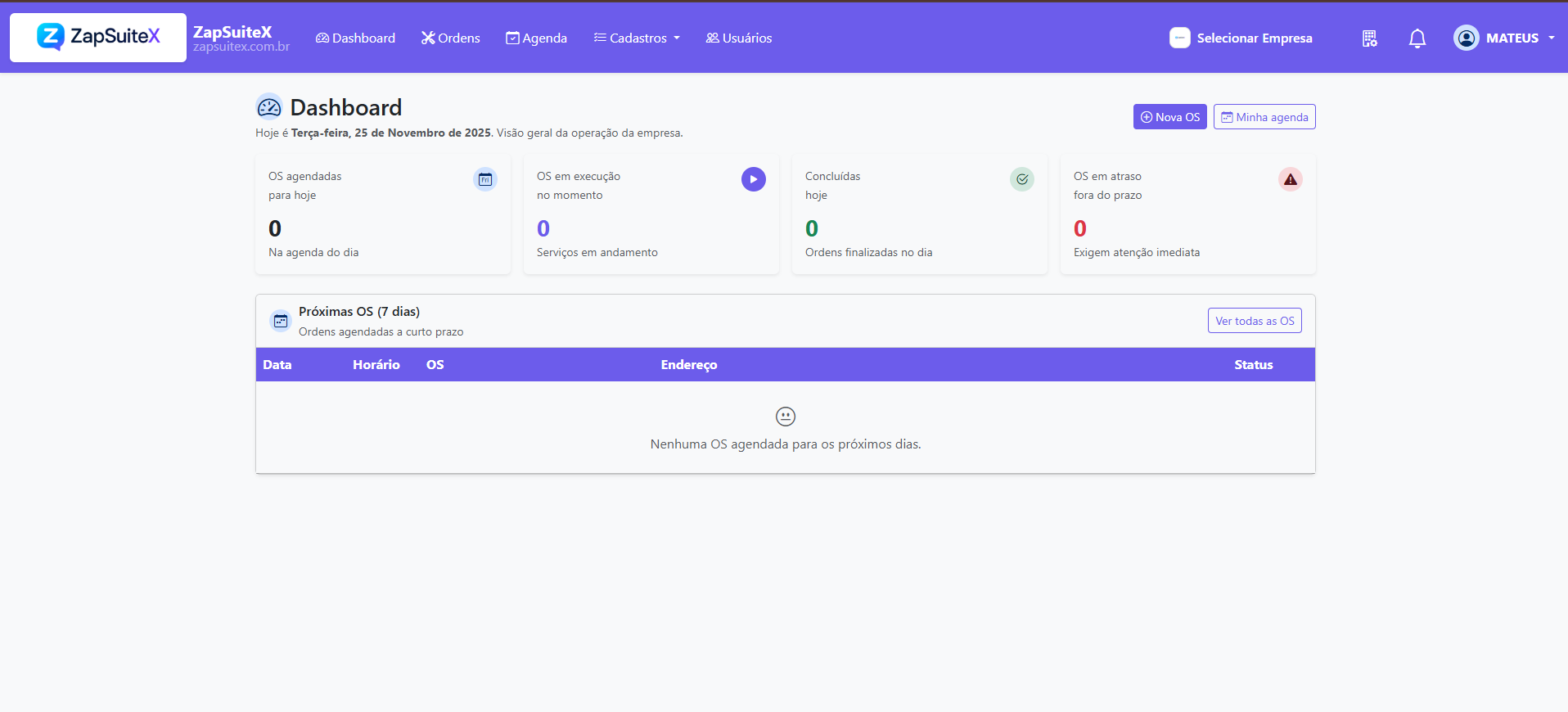Click the 'Exigem atenção imediata' text
This screenshot has width=1568, height=712.
pyautogui.click(x=1137, y=252)
